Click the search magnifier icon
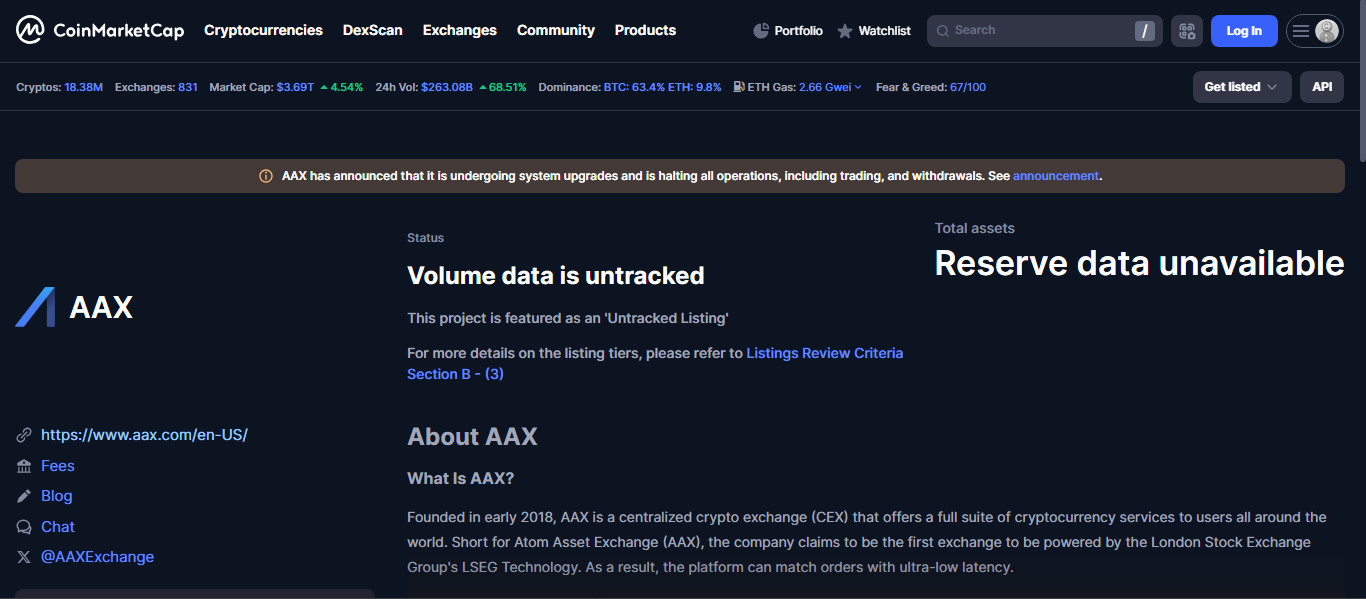Image resolution: width=1366 pixels, height=599 pixels. pyautogui.click(x=942, y=31)
